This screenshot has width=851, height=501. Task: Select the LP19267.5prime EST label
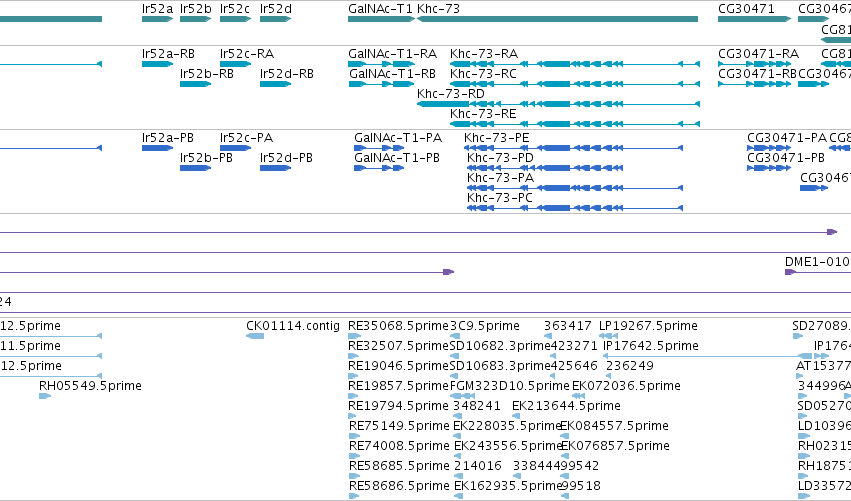(x=649, y=326)
